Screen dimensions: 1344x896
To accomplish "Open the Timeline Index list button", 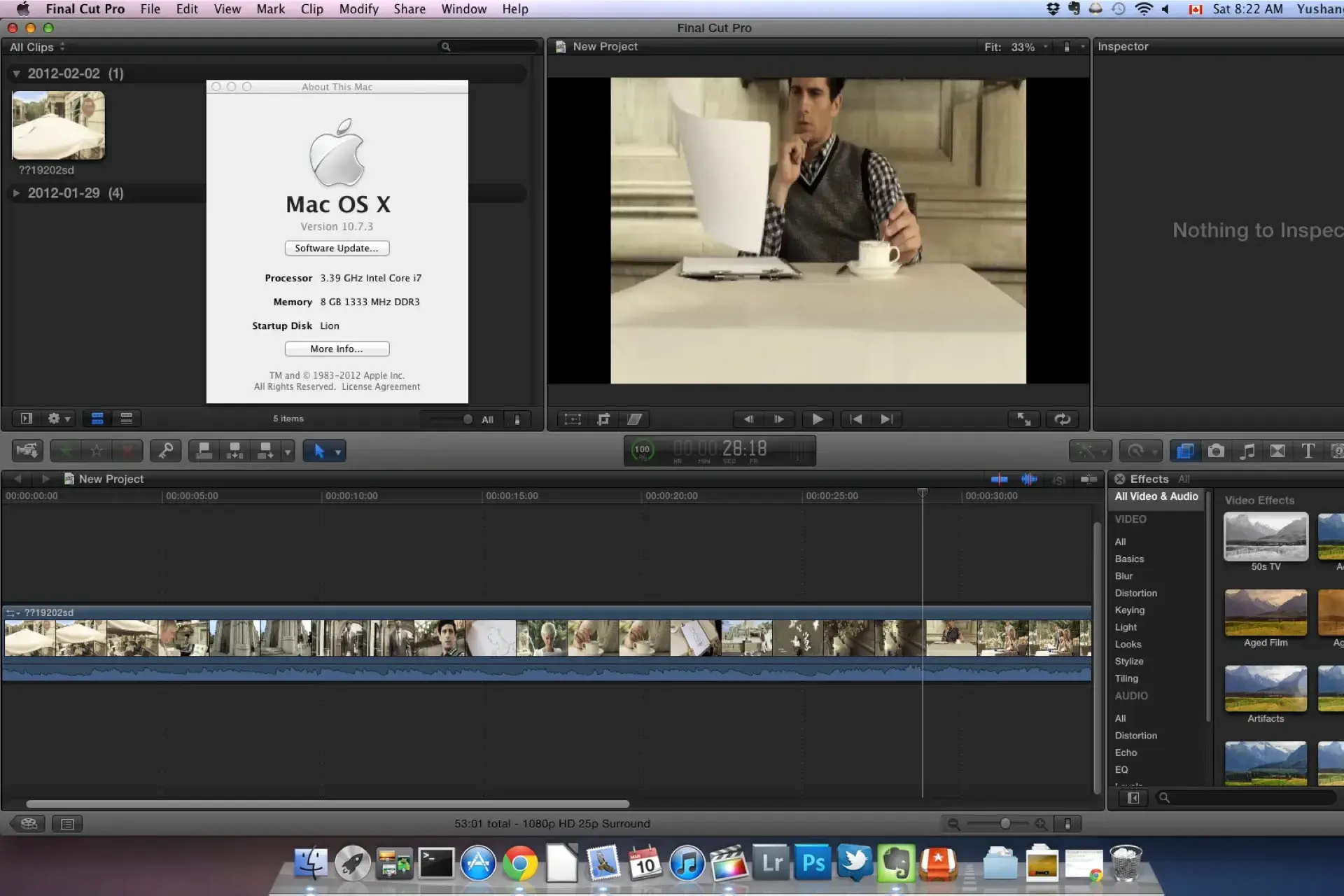I will pos(67,824).
